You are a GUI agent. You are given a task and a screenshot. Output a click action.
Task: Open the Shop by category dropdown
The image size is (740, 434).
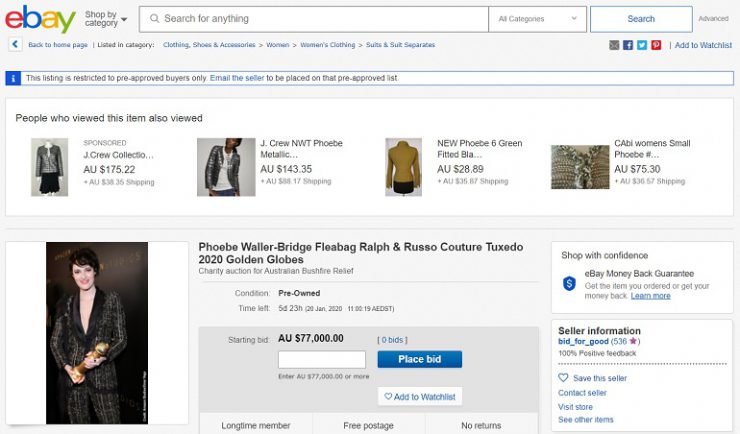click(106, 19)
